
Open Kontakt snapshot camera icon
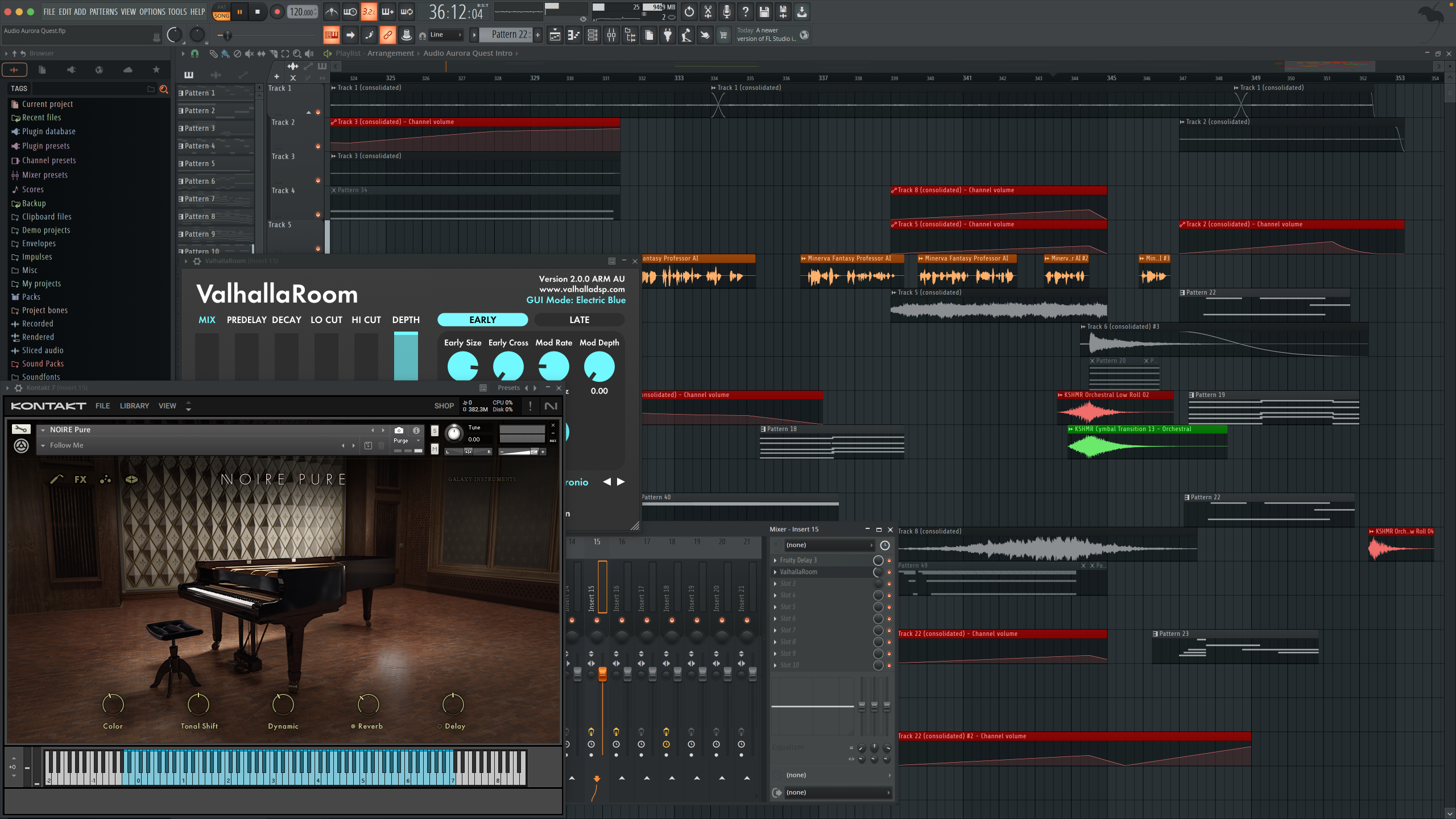(399, 430)
